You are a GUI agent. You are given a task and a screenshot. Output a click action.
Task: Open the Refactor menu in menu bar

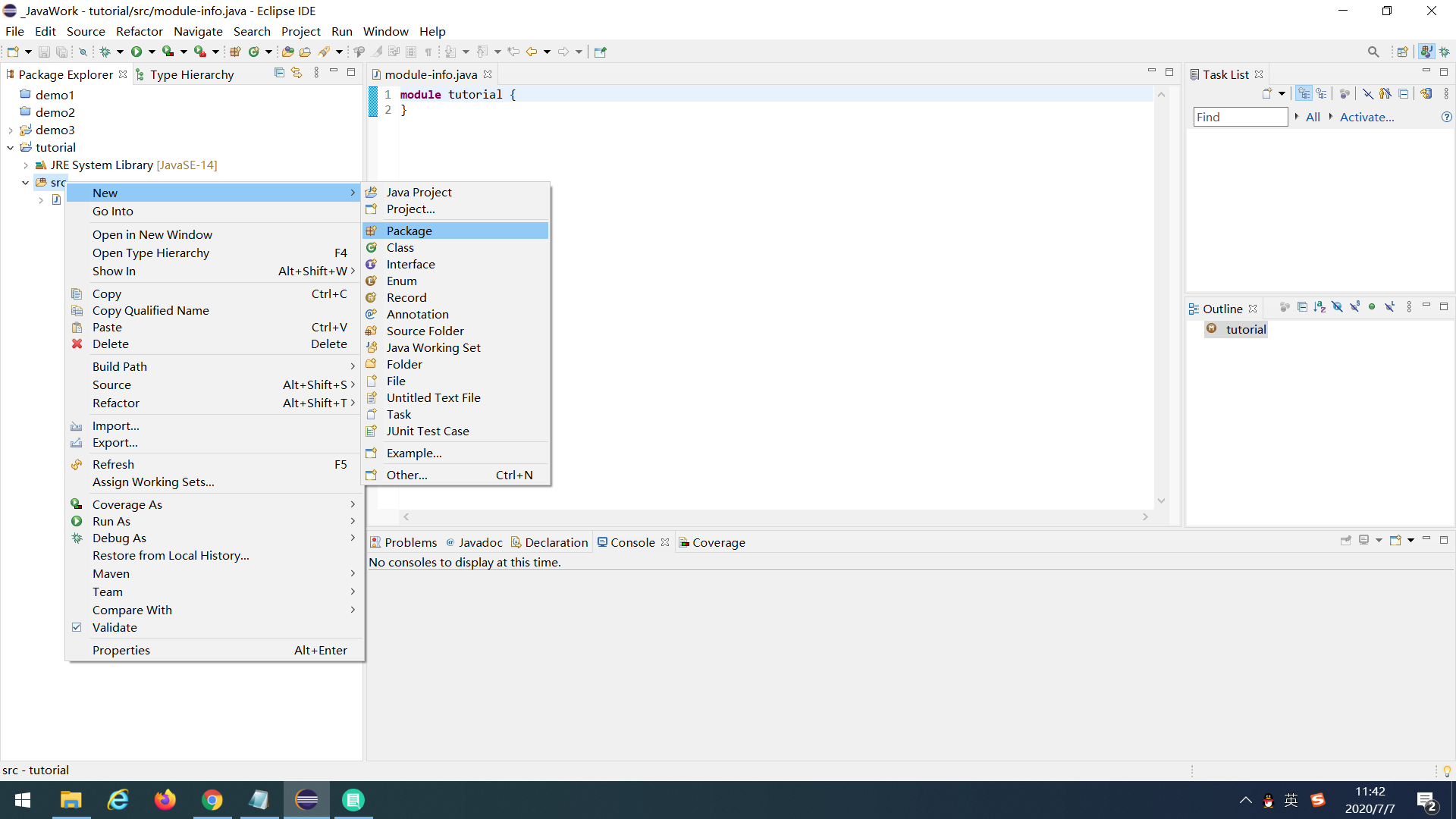click(139, 31)
